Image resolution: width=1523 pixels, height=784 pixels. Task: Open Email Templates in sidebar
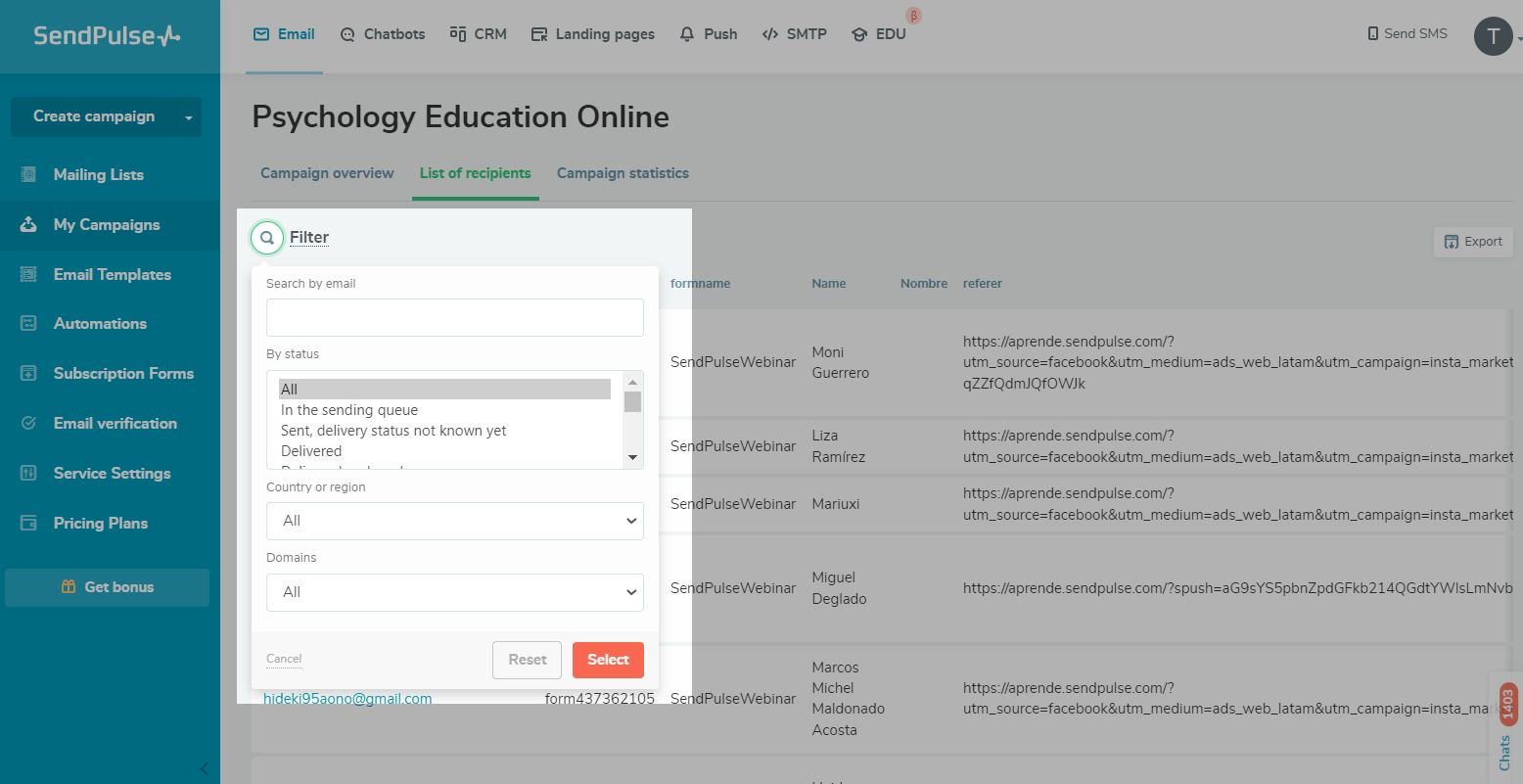(x=112, y=274)
